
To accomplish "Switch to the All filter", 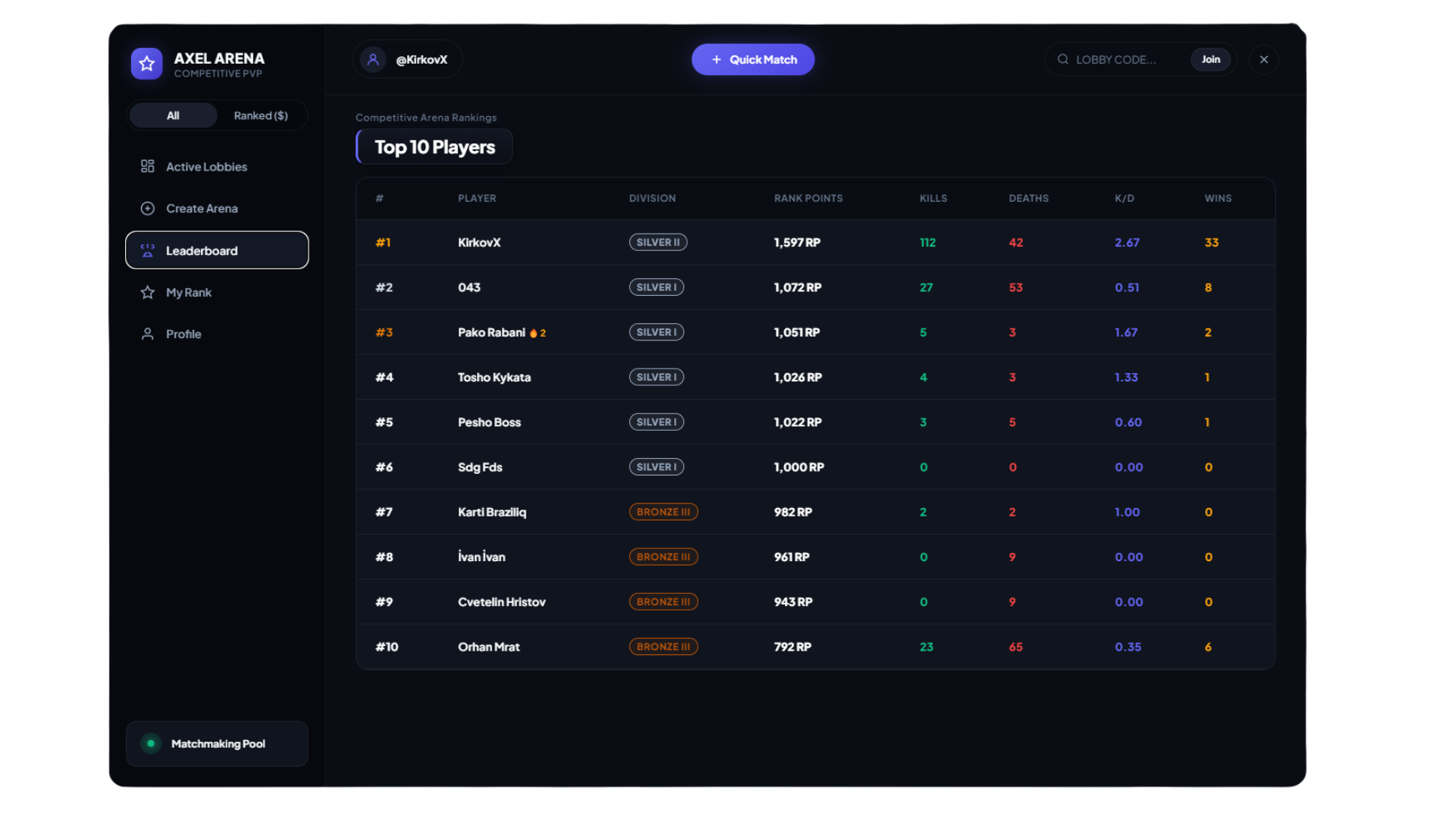I will click(x=173, y=115).
